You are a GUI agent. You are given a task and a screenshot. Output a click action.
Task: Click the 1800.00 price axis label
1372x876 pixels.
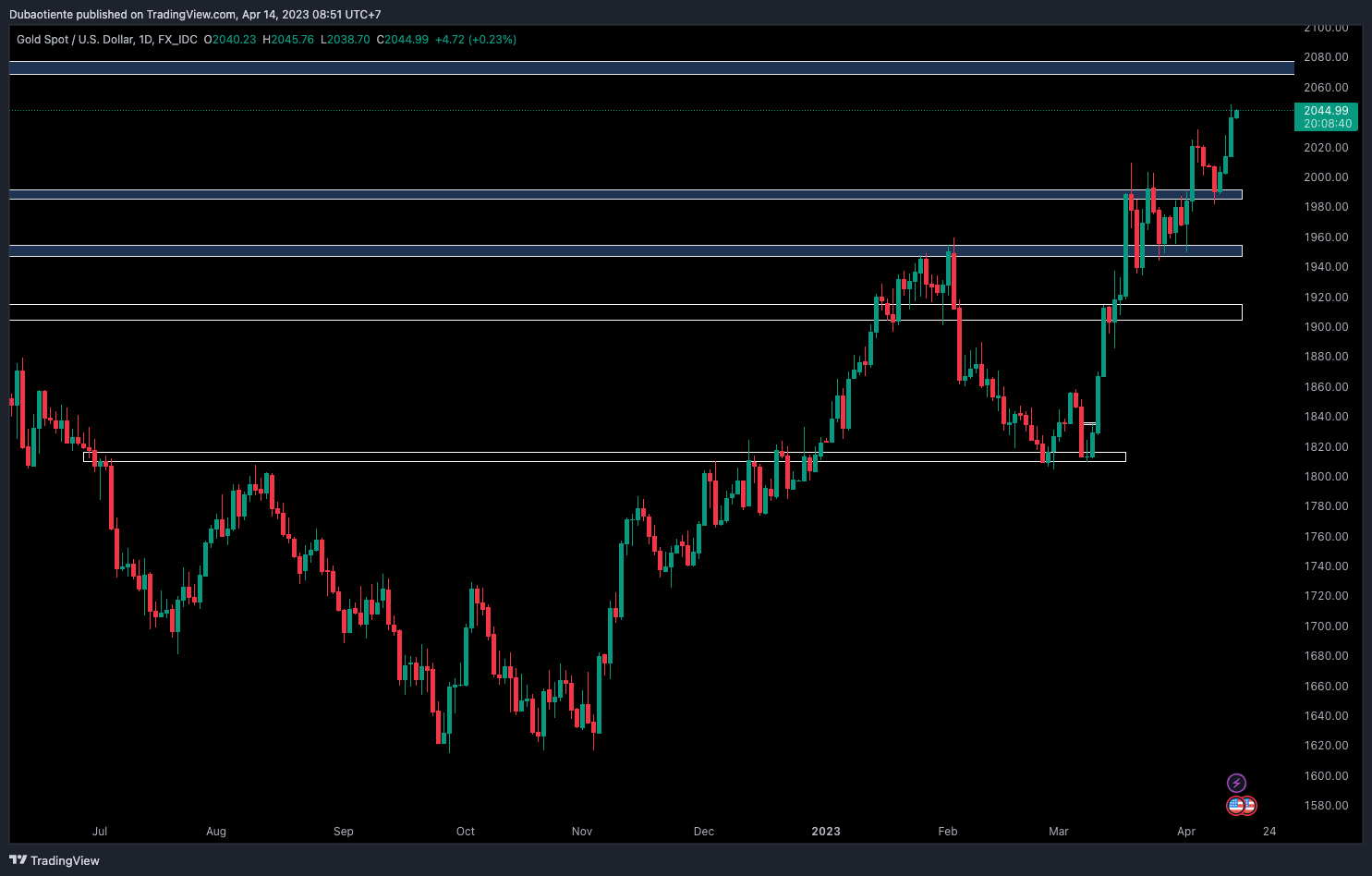point(1326,477)
